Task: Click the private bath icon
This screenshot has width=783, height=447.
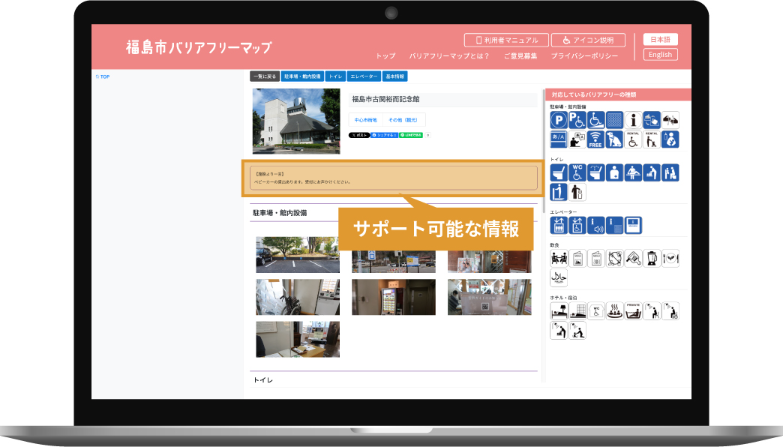Action: click(633, 311)
